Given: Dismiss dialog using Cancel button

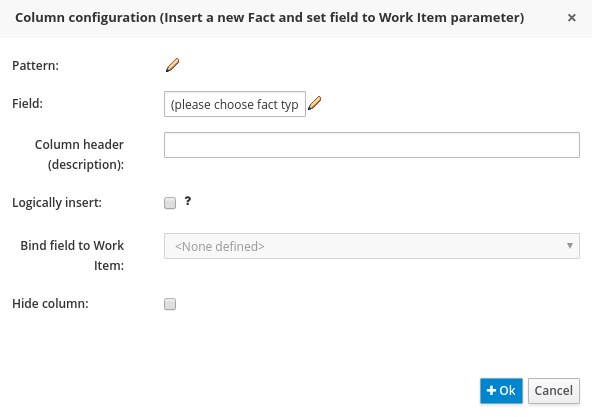Looking at the screenshot, I should 553,391.
